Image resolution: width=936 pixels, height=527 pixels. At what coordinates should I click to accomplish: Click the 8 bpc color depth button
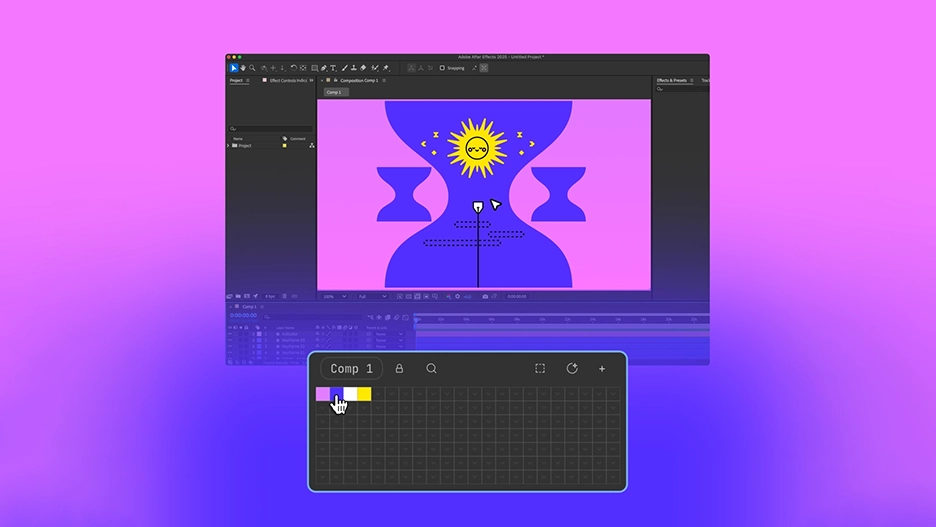coord(270,297)
